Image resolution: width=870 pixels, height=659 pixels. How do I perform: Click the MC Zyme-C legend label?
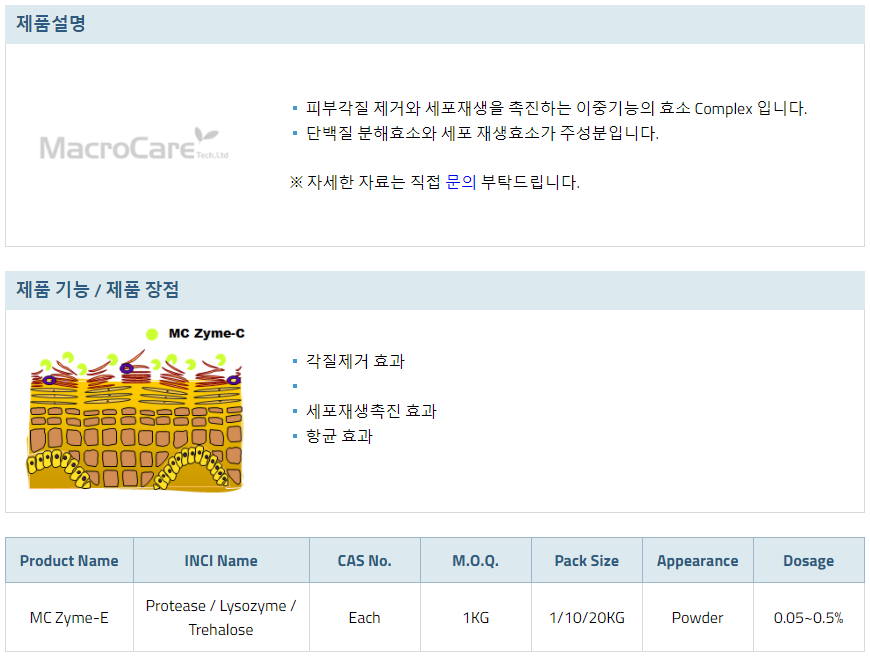[x=206, y=333]
